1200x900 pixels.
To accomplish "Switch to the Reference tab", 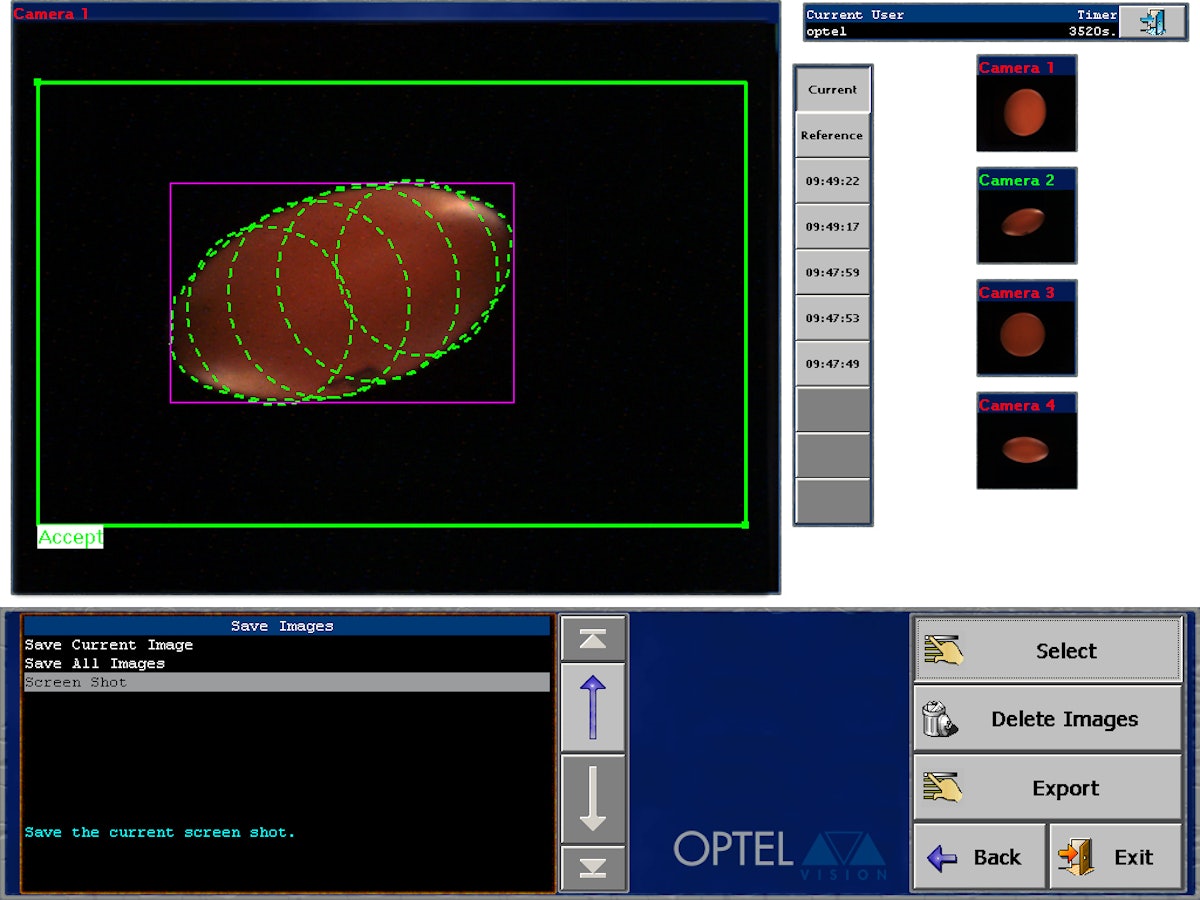I will click(x=832, y=135).
